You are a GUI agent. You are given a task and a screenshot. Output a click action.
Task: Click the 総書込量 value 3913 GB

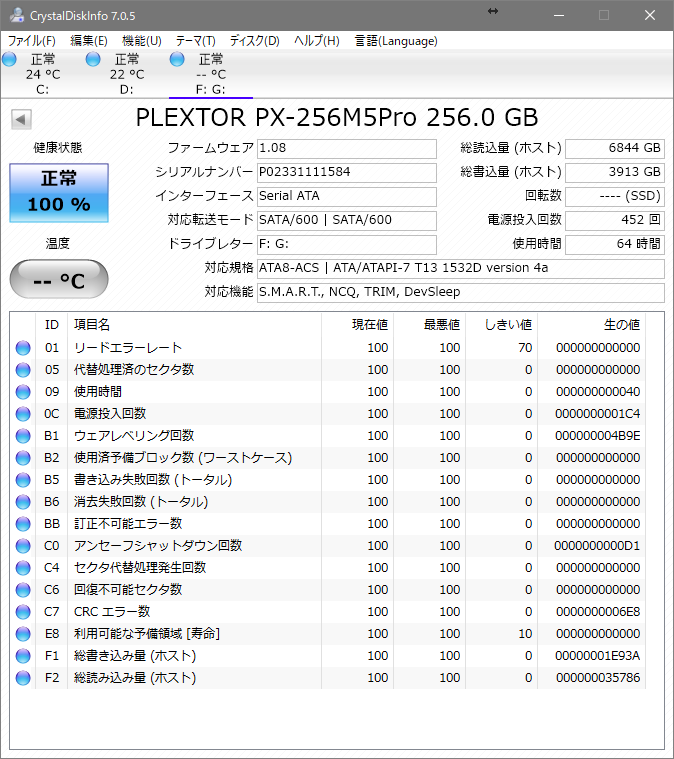click(x=615, y=172)
